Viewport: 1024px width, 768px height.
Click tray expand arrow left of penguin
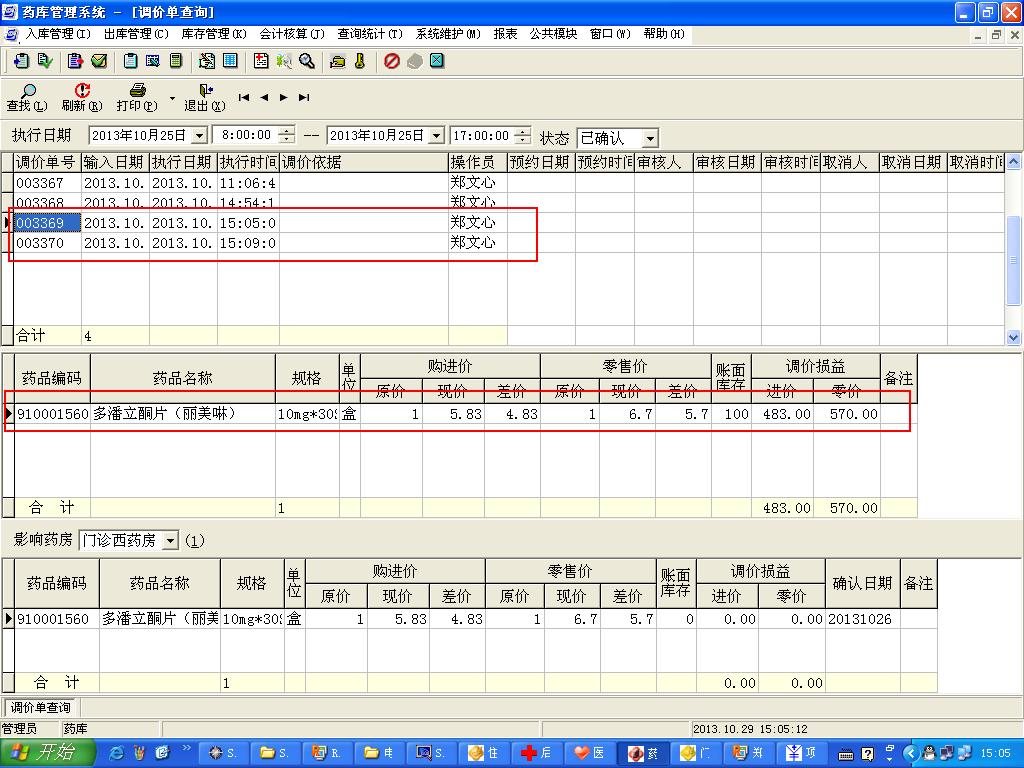(910, 754)
